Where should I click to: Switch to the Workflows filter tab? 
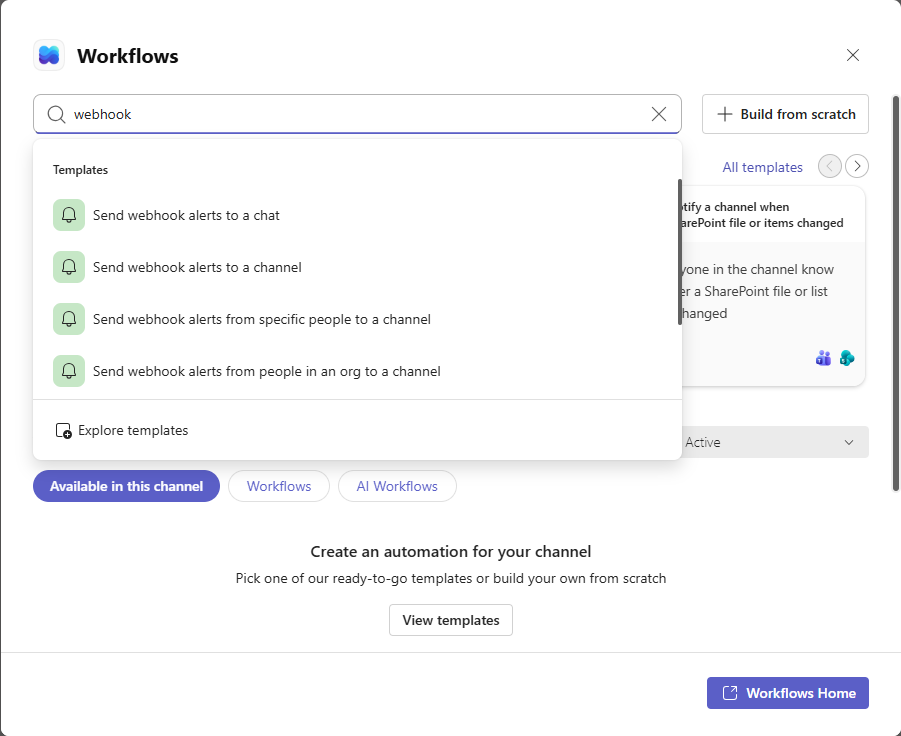coord(279,486)
